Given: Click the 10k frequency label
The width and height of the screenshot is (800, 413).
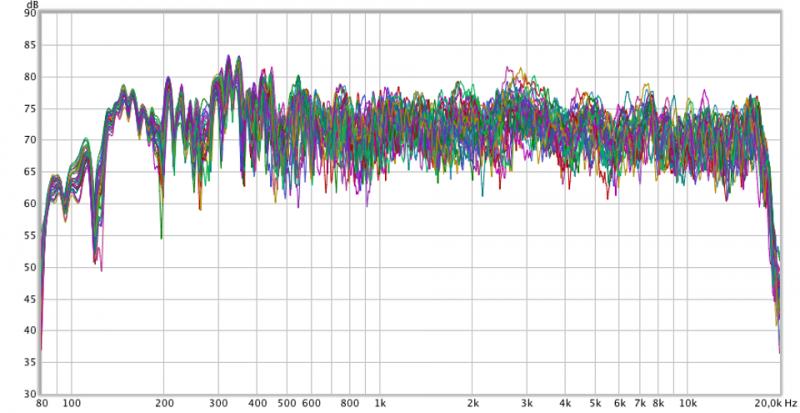Looking at the screenshot, I should (x=688, y=403).
